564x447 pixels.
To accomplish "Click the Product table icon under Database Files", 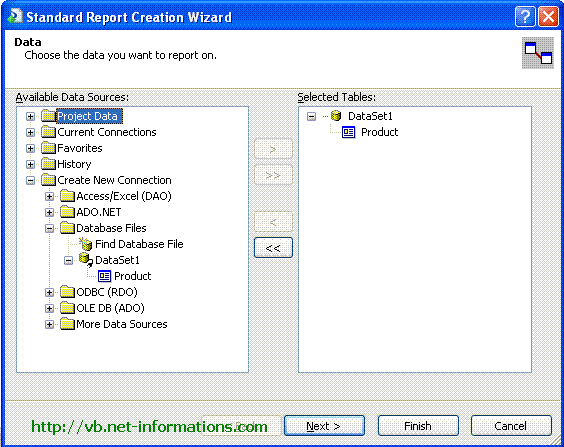I will tap(104, 276).
